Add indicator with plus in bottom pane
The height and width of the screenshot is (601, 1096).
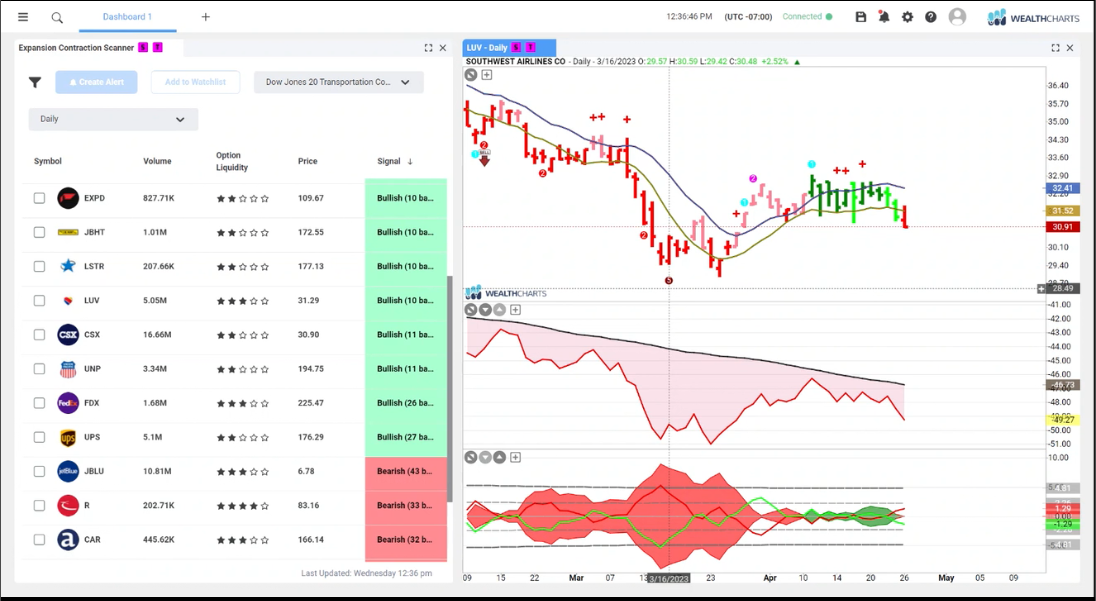pos(515,457)
